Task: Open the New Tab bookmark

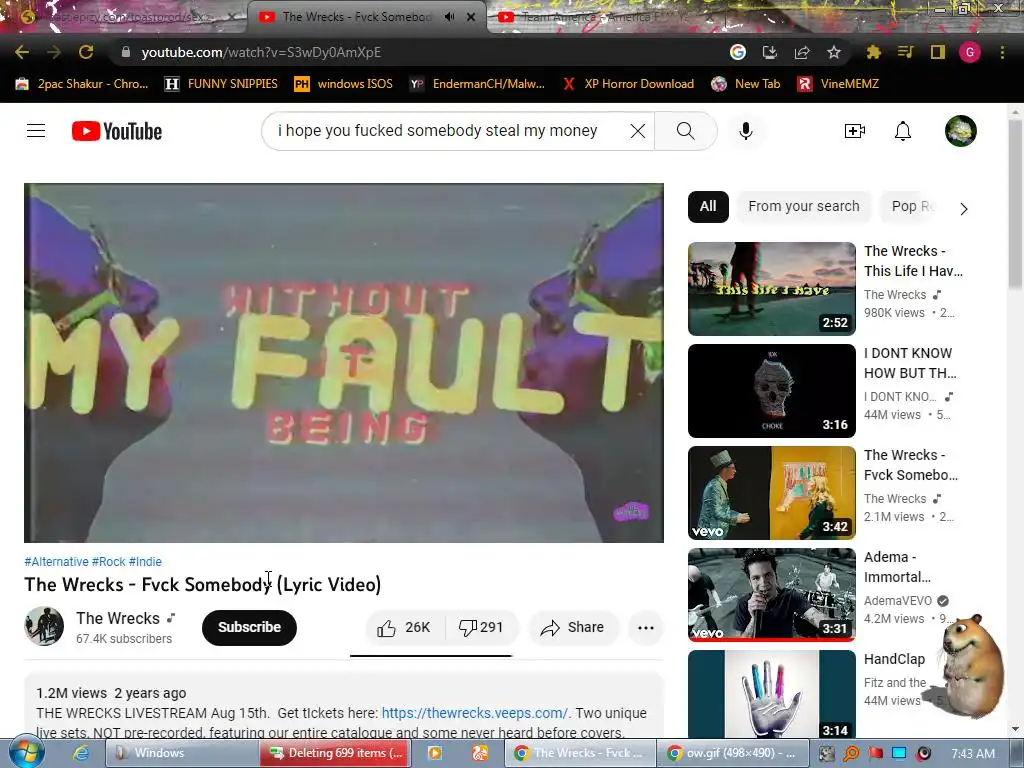Action: [746, 84]
